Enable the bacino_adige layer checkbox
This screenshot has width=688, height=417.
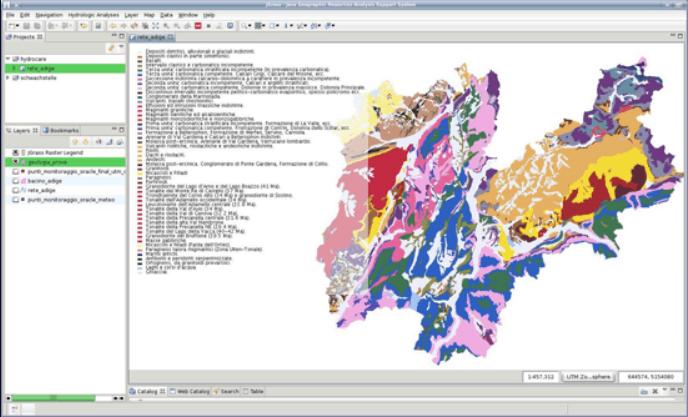(16, 181)
